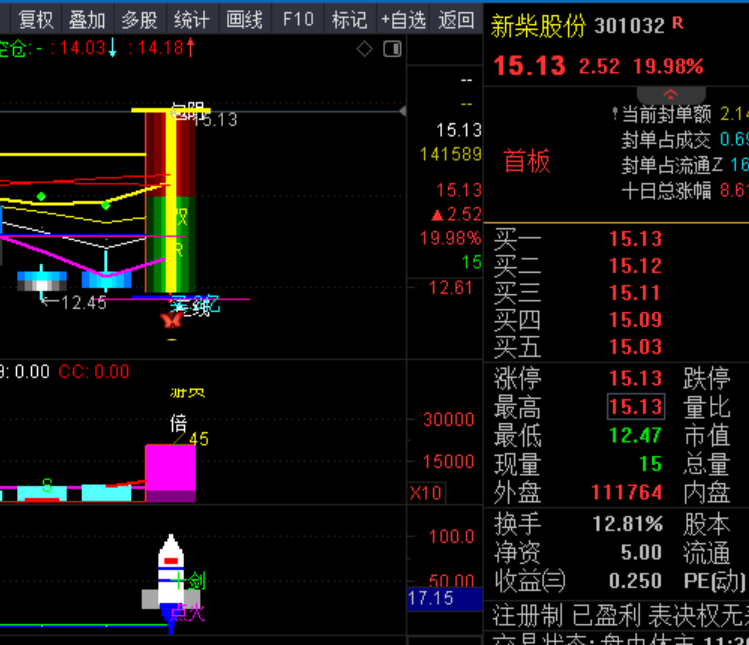
Task: Click the 首板 first-board label
Action: (527, 161)
